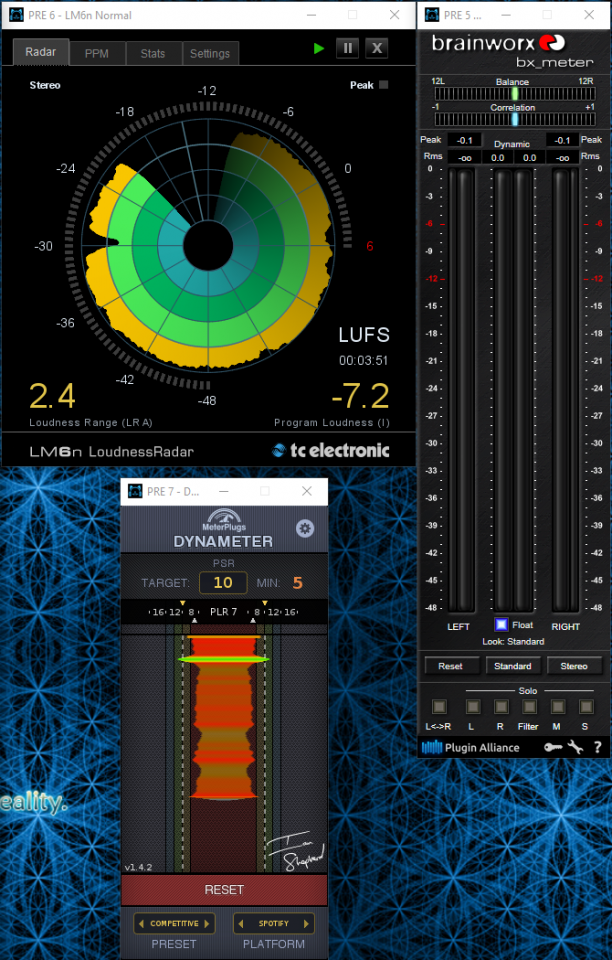Screen dimensions: 612x960
Task: Open the wrench settings icon in bx_meter
Action: 575,747
